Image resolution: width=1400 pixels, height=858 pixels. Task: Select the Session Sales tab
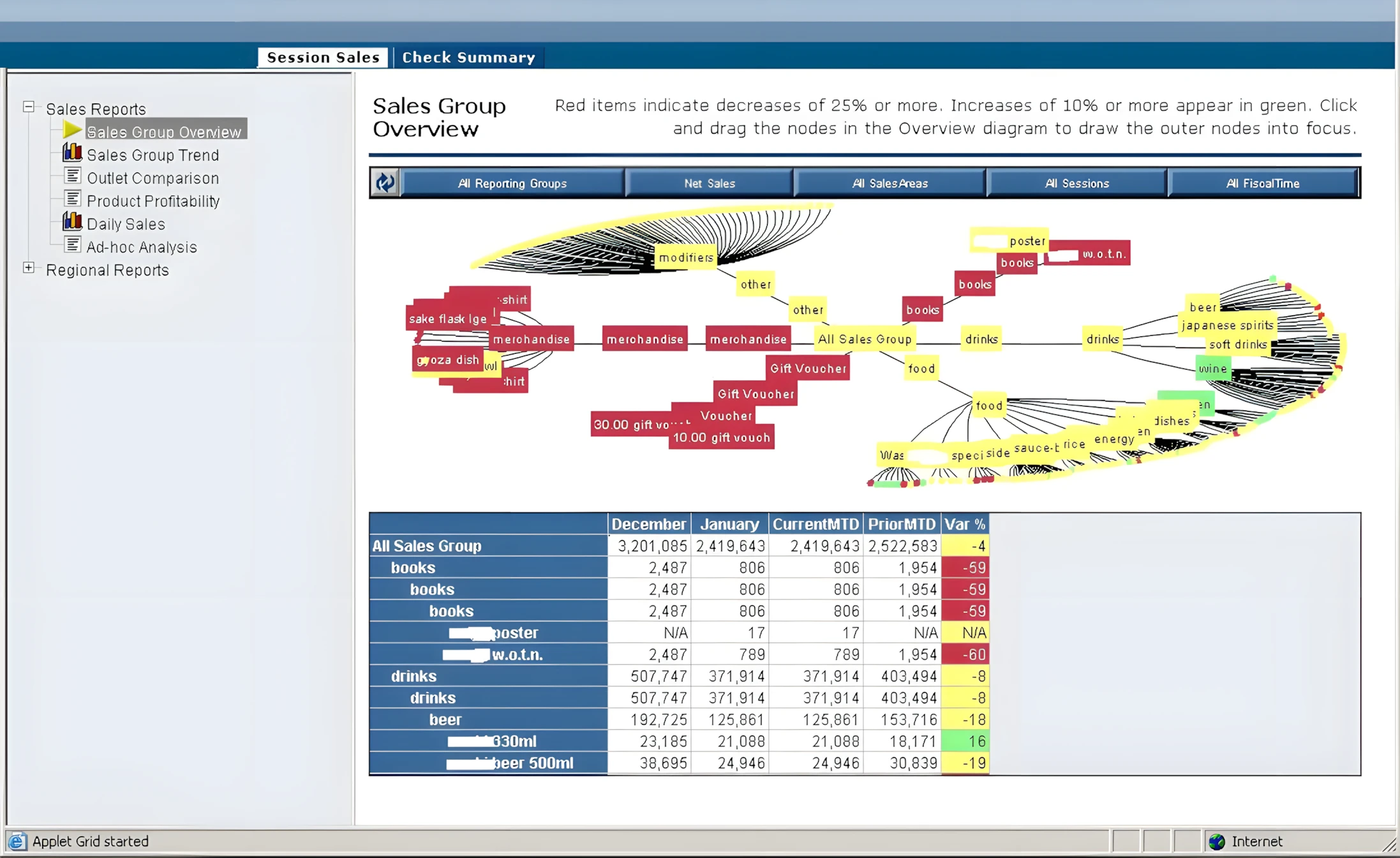(x=323, y=57)
